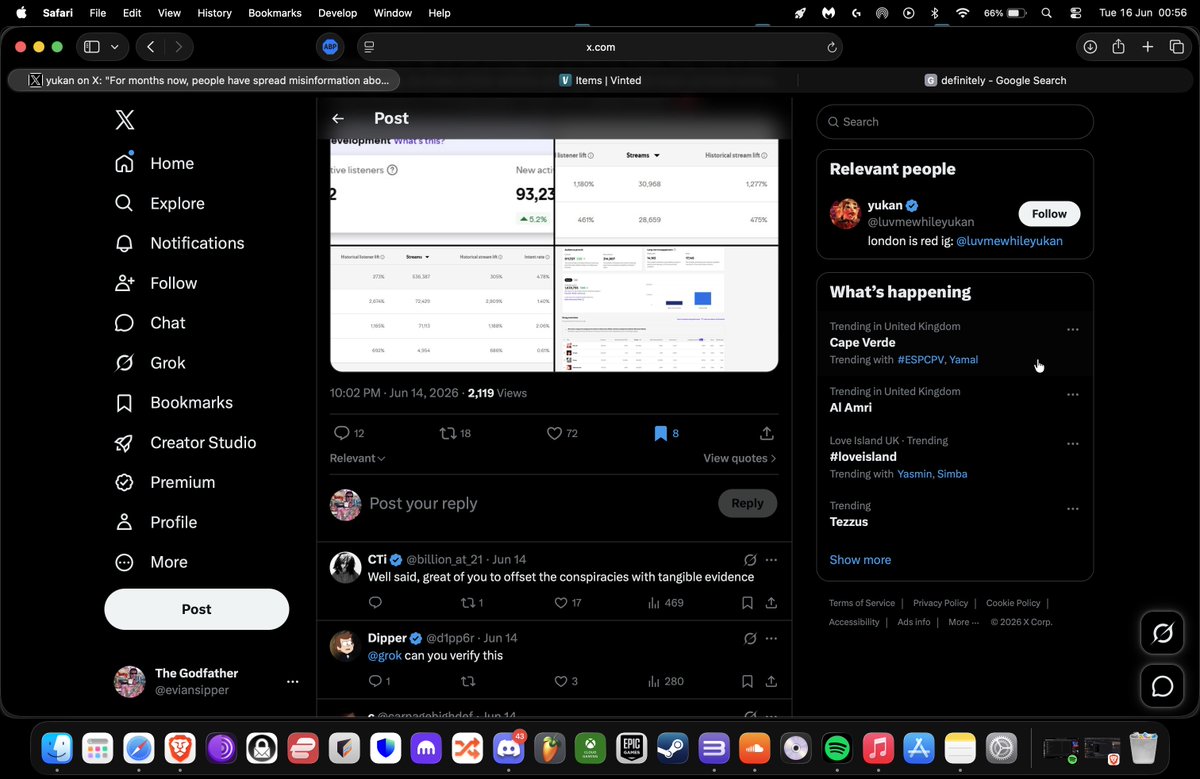Open the Relevant sort dropdown
Viewport: 1200px width, 779px height.
click(x=357, y=458)
